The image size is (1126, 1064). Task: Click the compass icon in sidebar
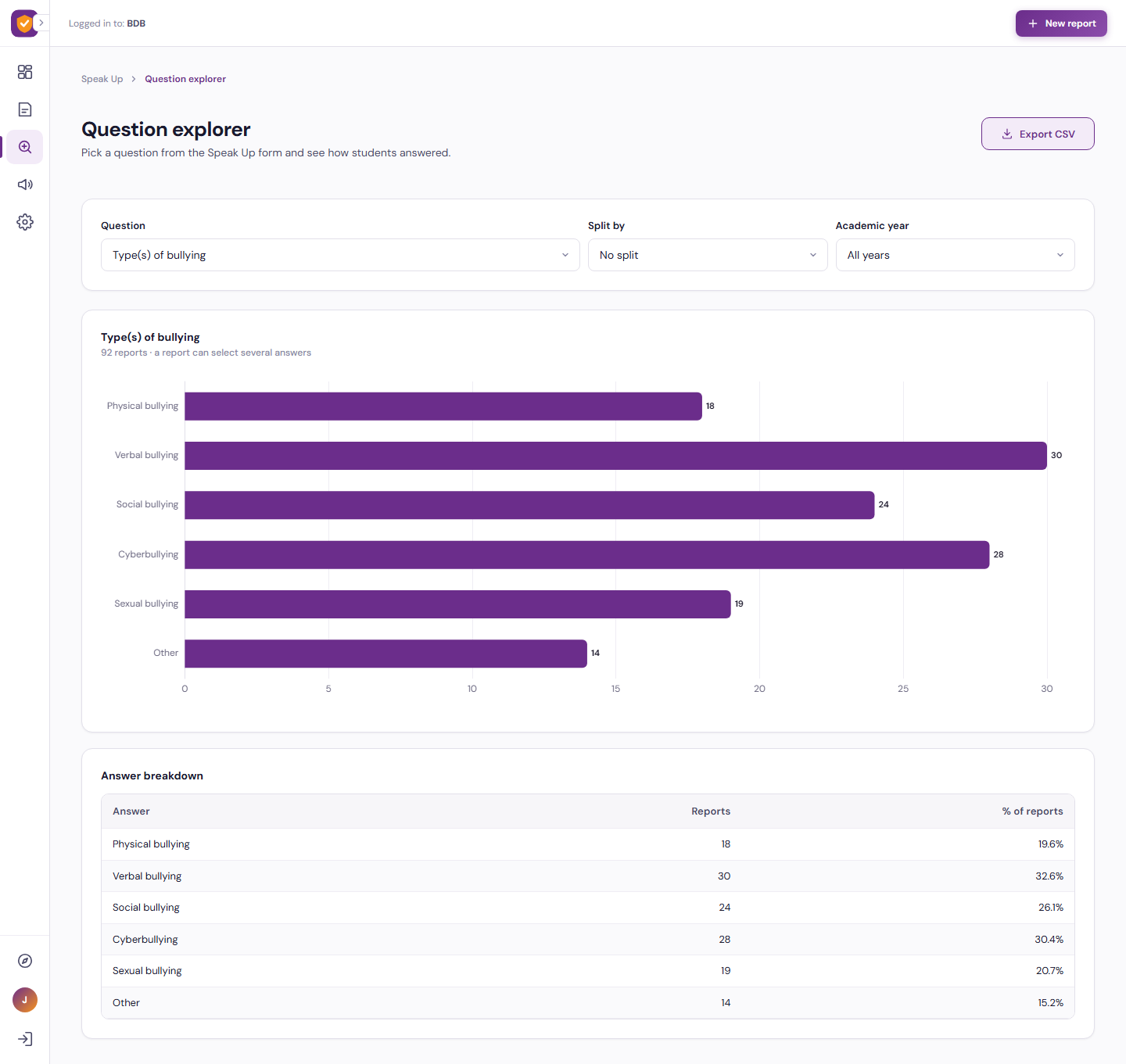25,961
